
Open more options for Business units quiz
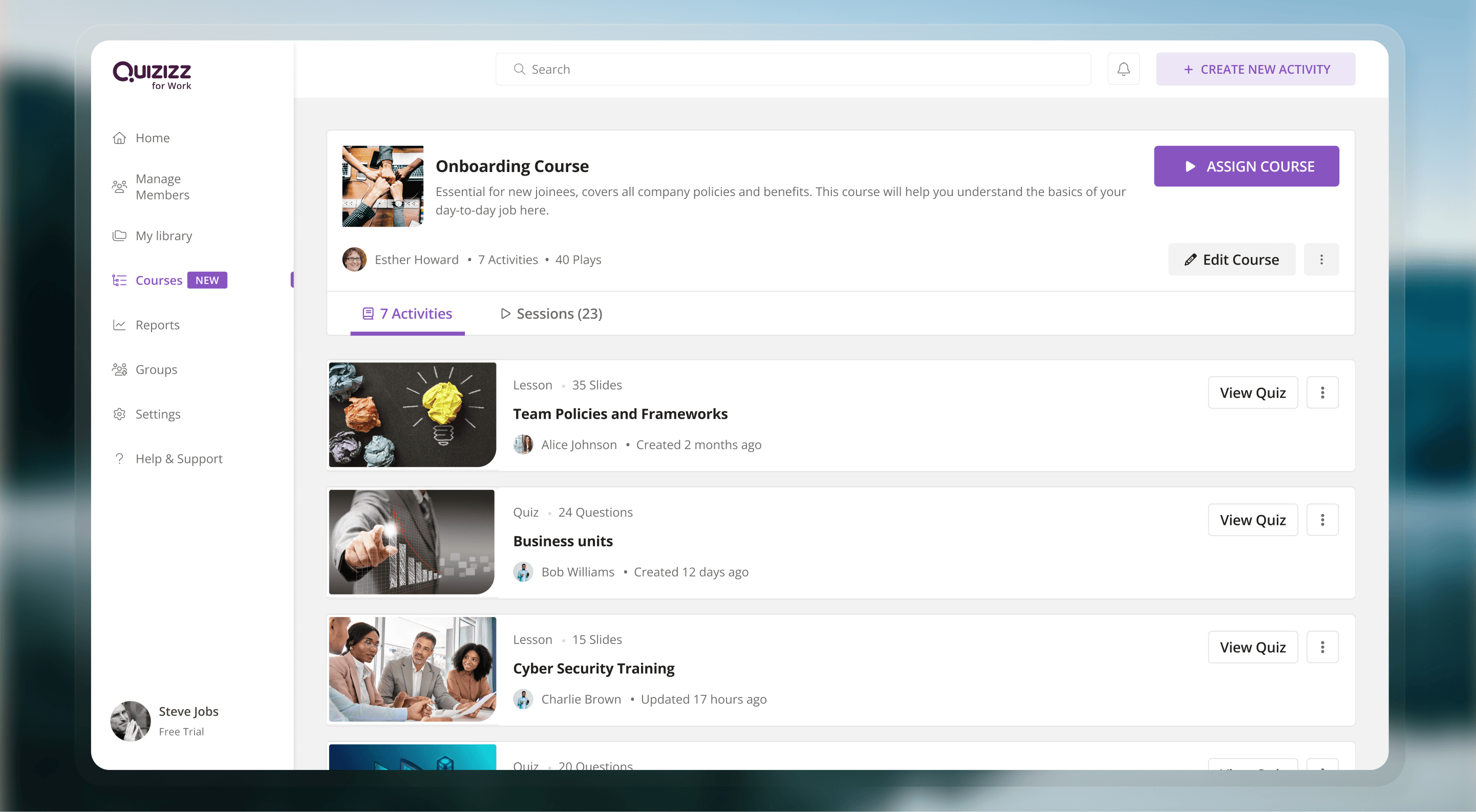pyautogui.click(x=1322, y=520)
